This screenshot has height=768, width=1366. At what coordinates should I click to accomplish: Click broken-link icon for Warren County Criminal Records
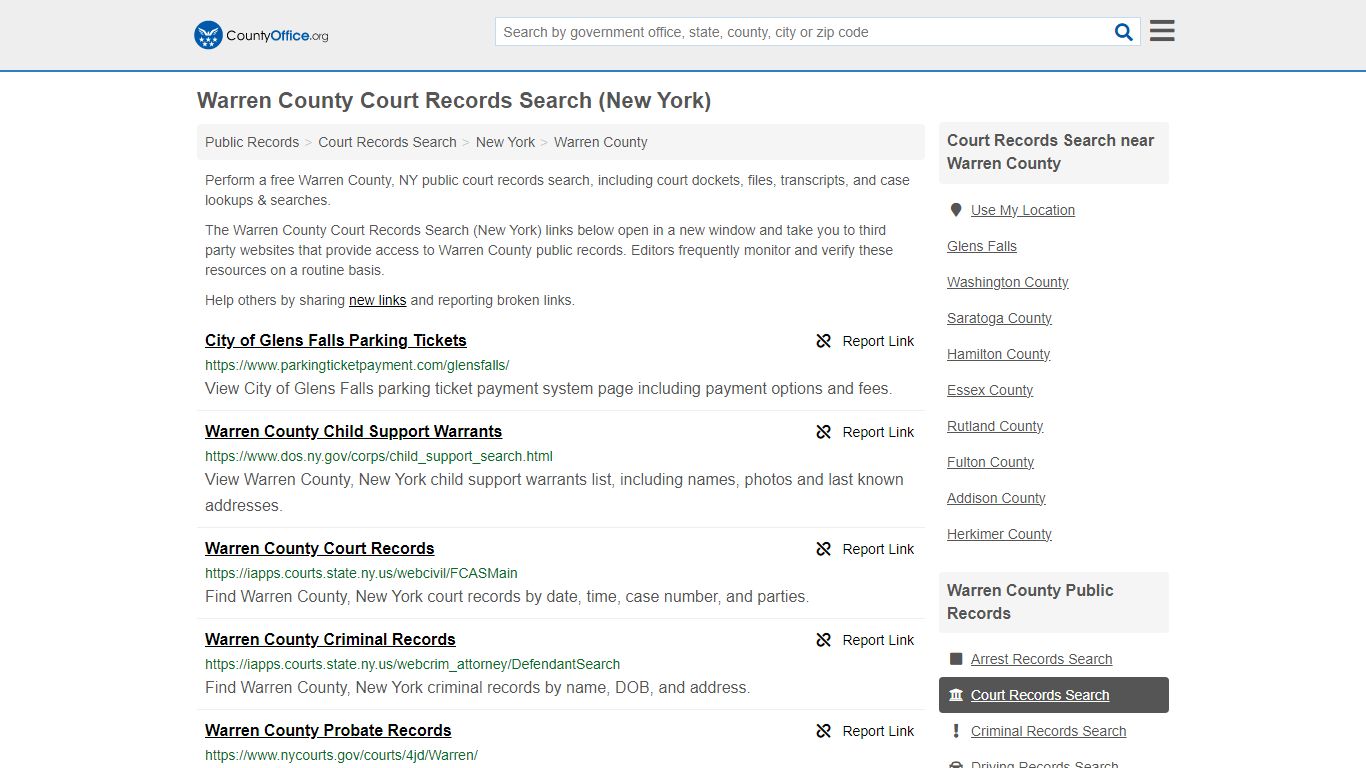(824, 640)
